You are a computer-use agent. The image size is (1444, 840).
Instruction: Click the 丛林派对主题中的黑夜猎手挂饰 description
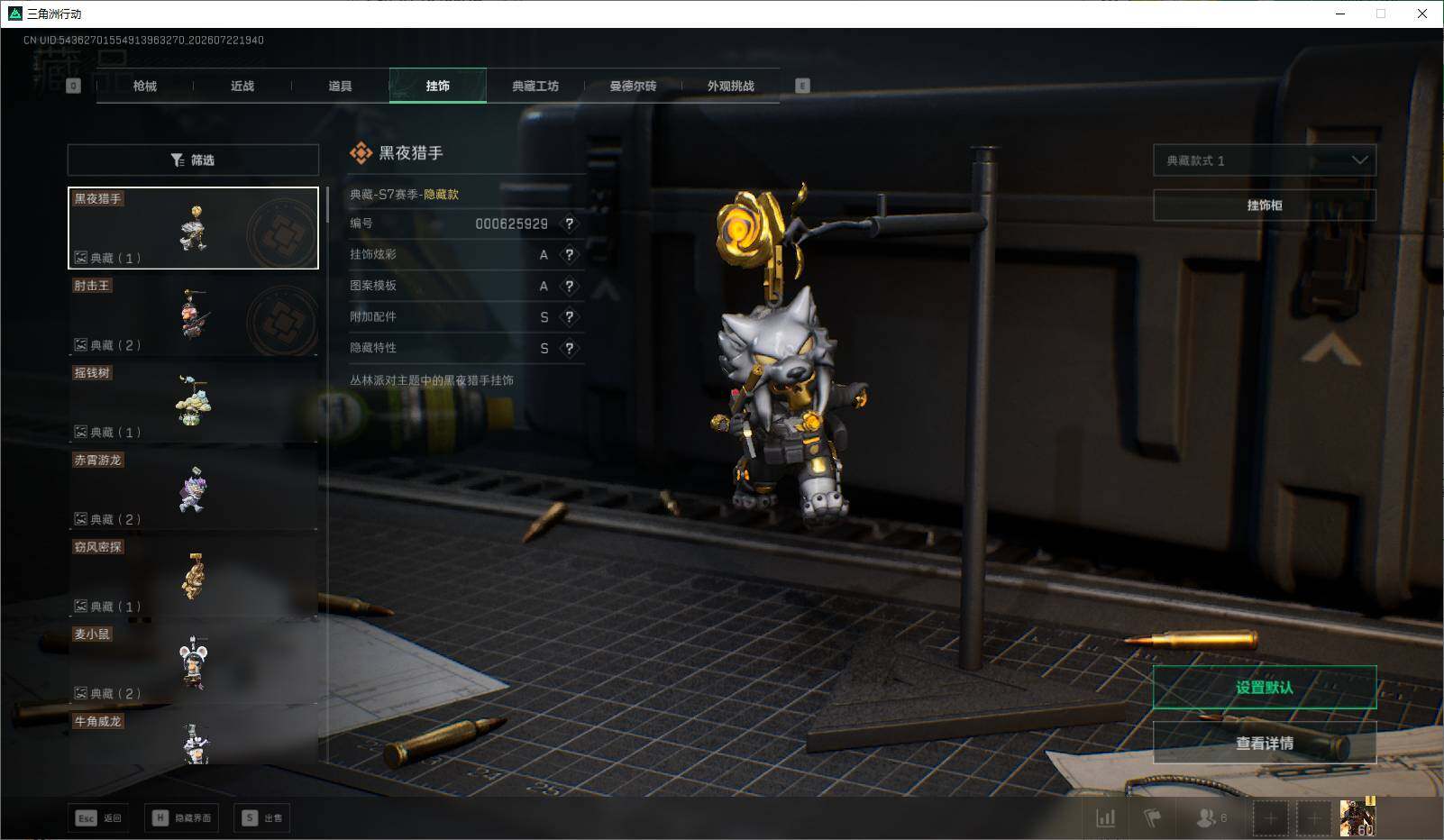pos(432,380)
